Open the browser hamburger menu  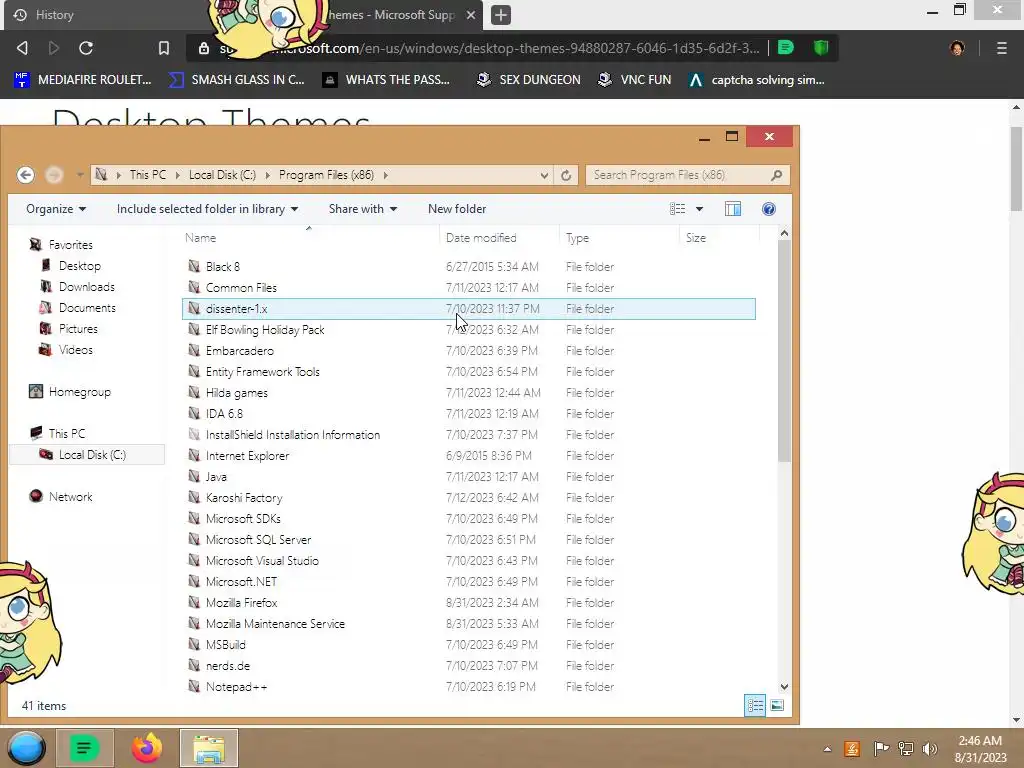point(1002,48)
